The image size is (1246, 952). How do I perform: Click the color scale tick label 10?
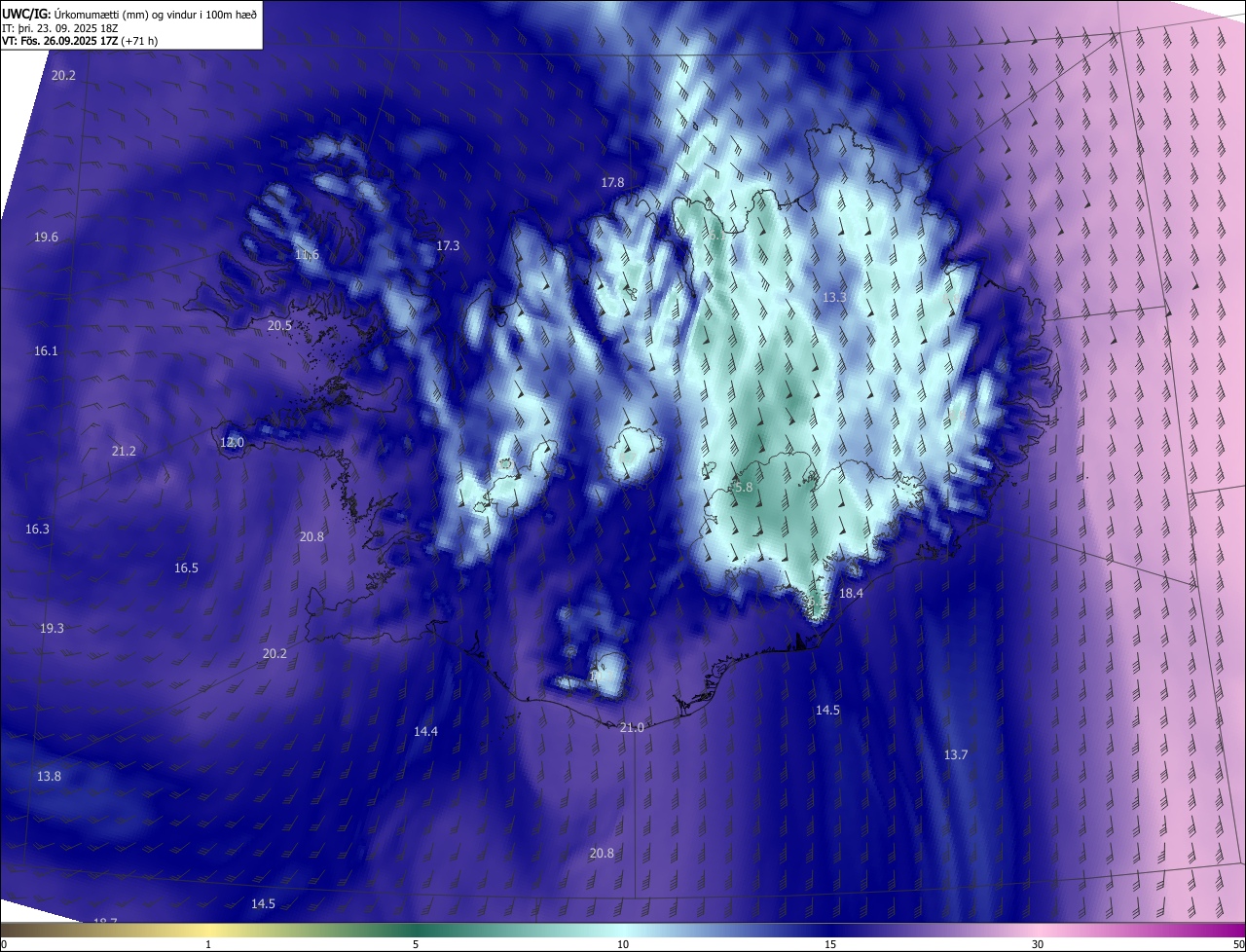(x=623, y=944)
